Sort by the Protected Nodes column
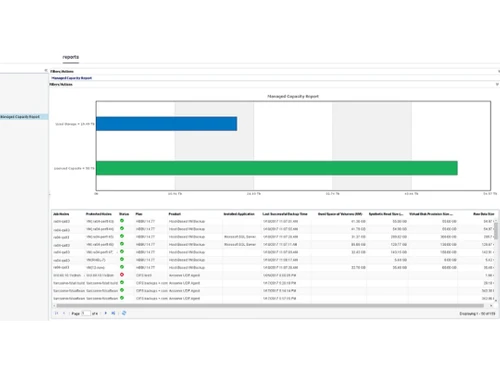The width and height of the screenshot is (500, 375). [99, 214]
